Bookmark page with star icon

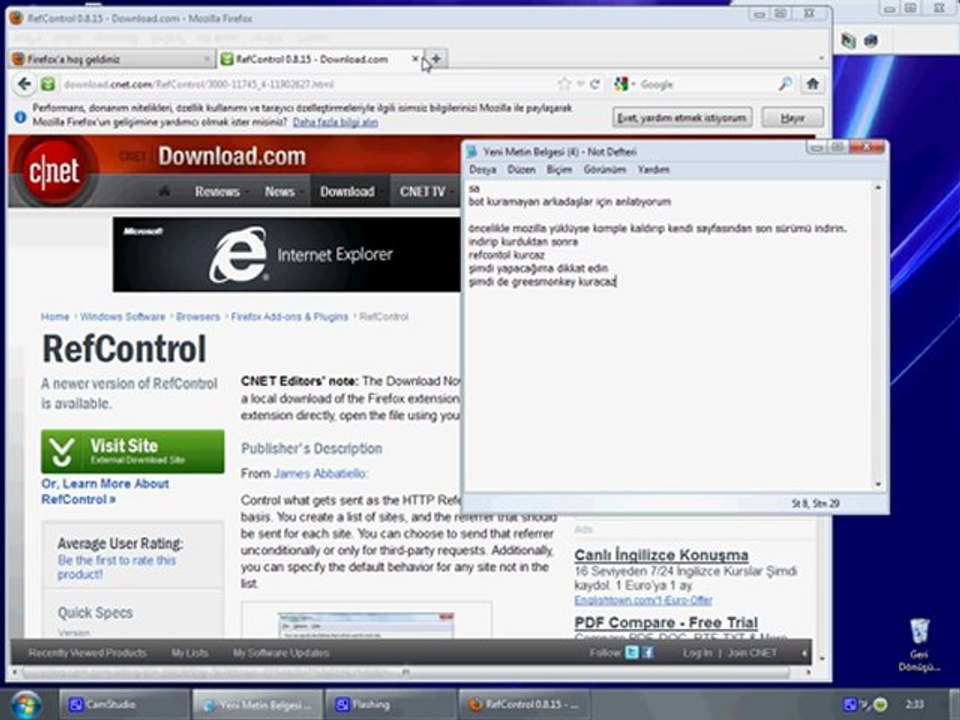[x=564, y=84]
